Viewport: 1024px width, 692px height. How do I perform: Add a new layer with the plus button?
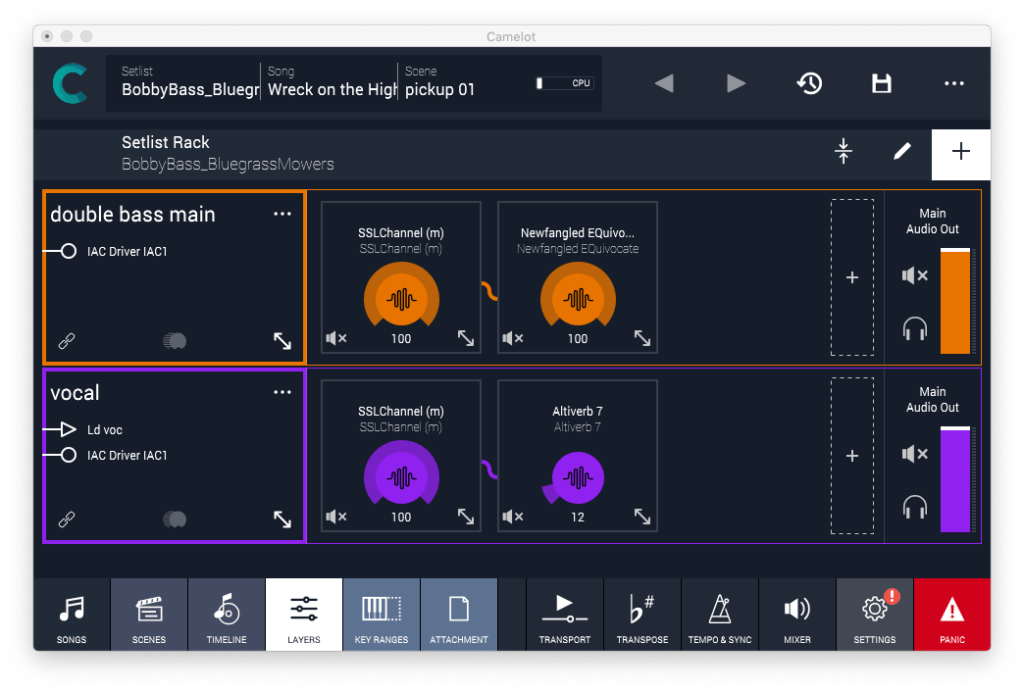[x=961, y=153]
